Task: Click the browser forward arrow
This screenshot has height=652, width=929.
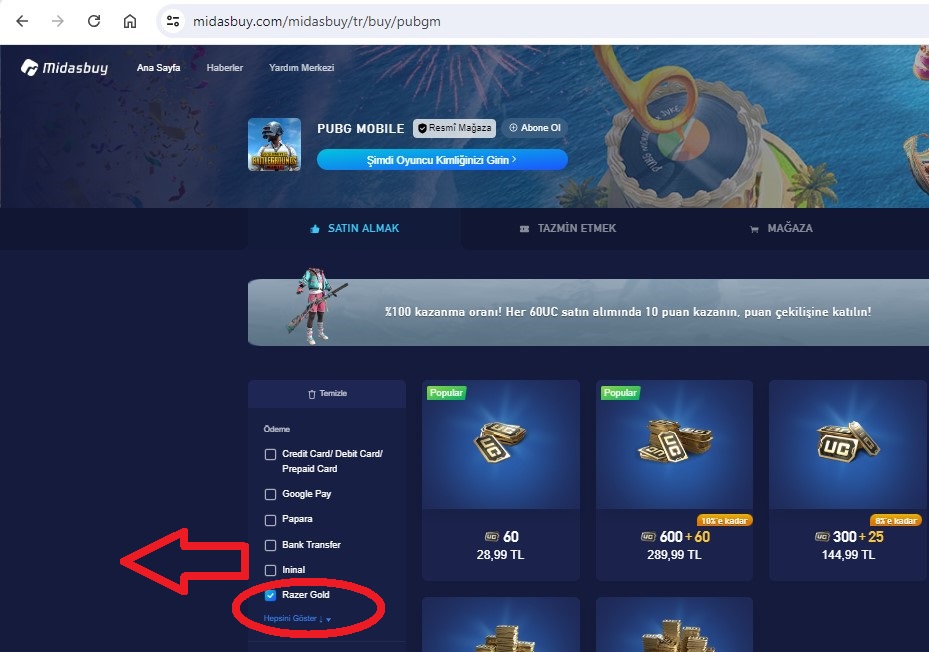Action: tap(57, 21)
